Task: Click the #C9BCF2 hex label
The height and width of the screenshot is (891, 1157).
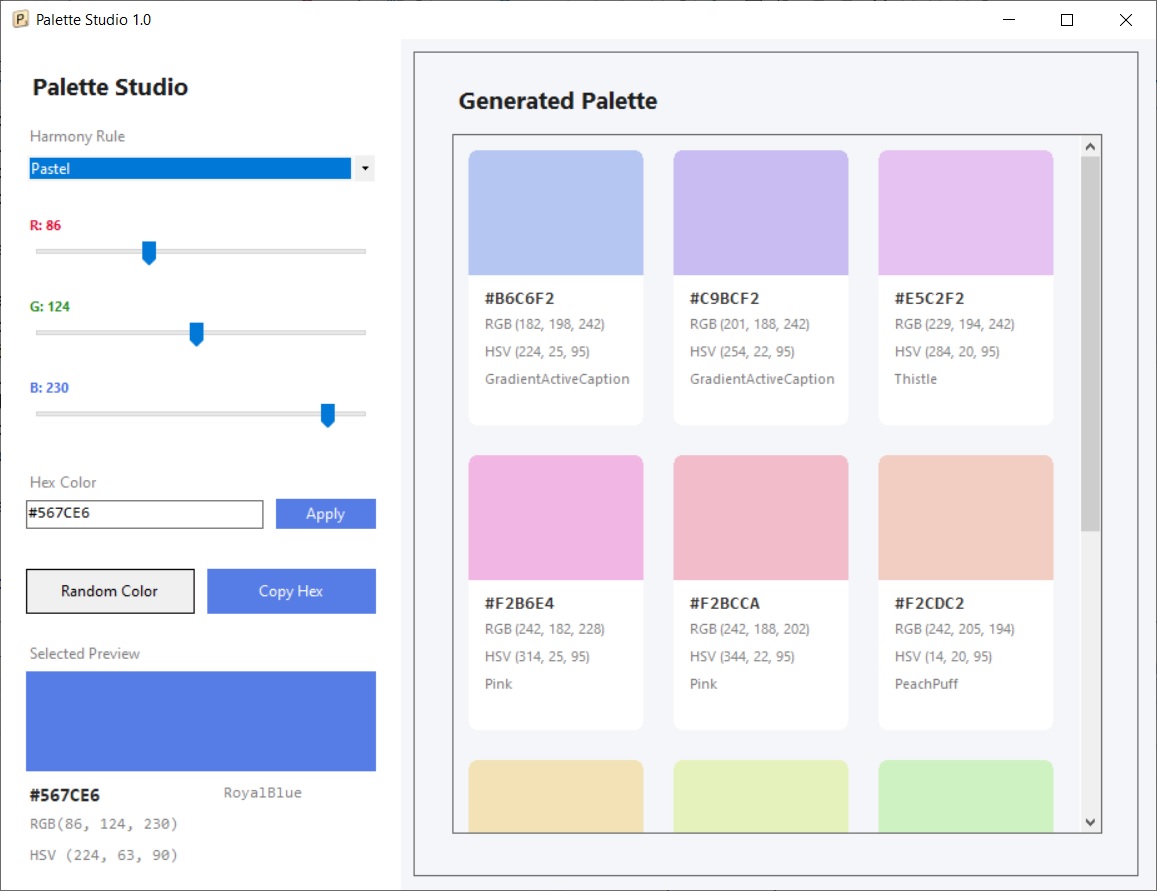Action: click(x=725, y=298)
